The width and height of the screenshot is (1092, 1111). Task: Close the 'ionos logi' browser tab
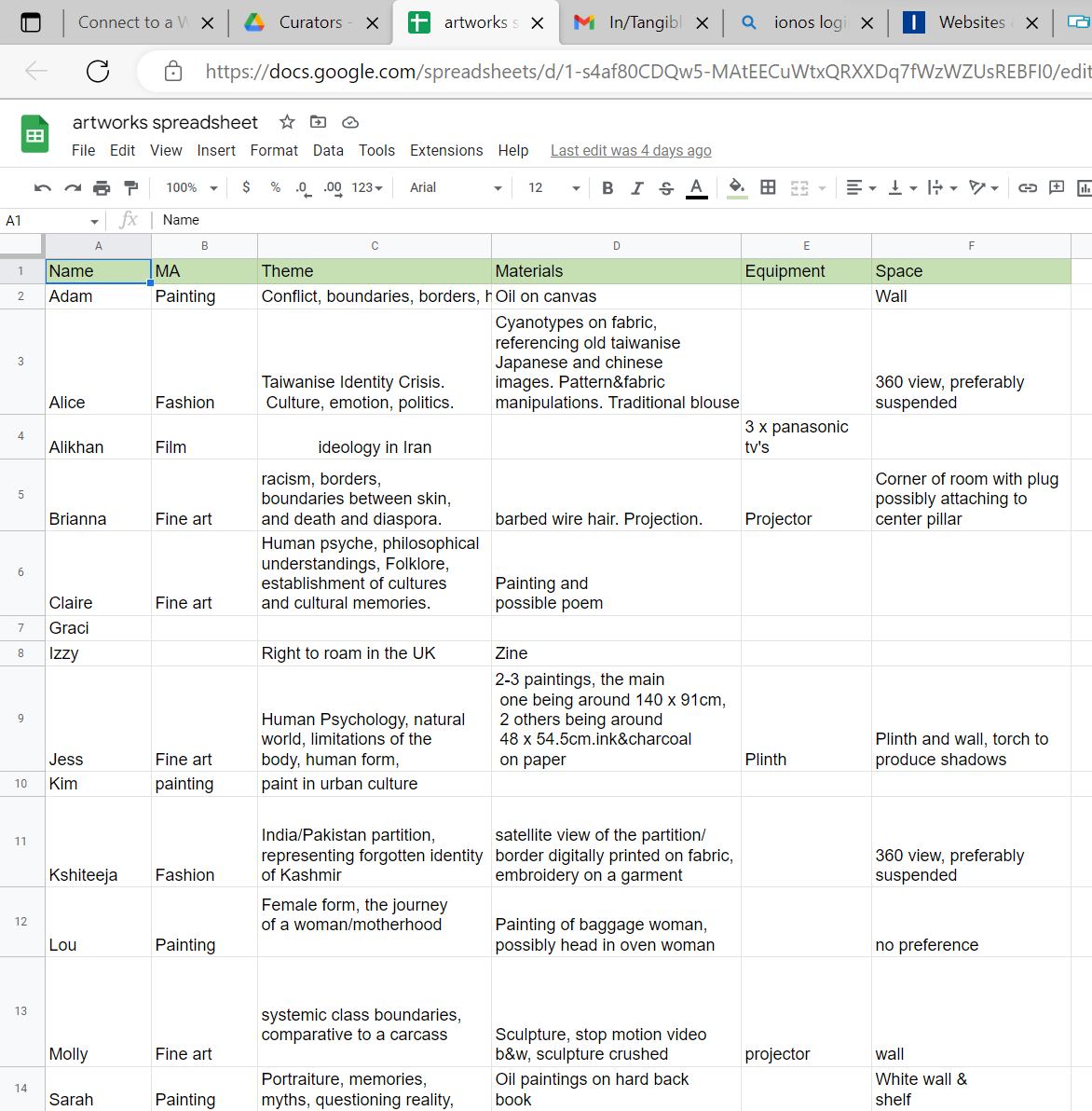[867, 23]
